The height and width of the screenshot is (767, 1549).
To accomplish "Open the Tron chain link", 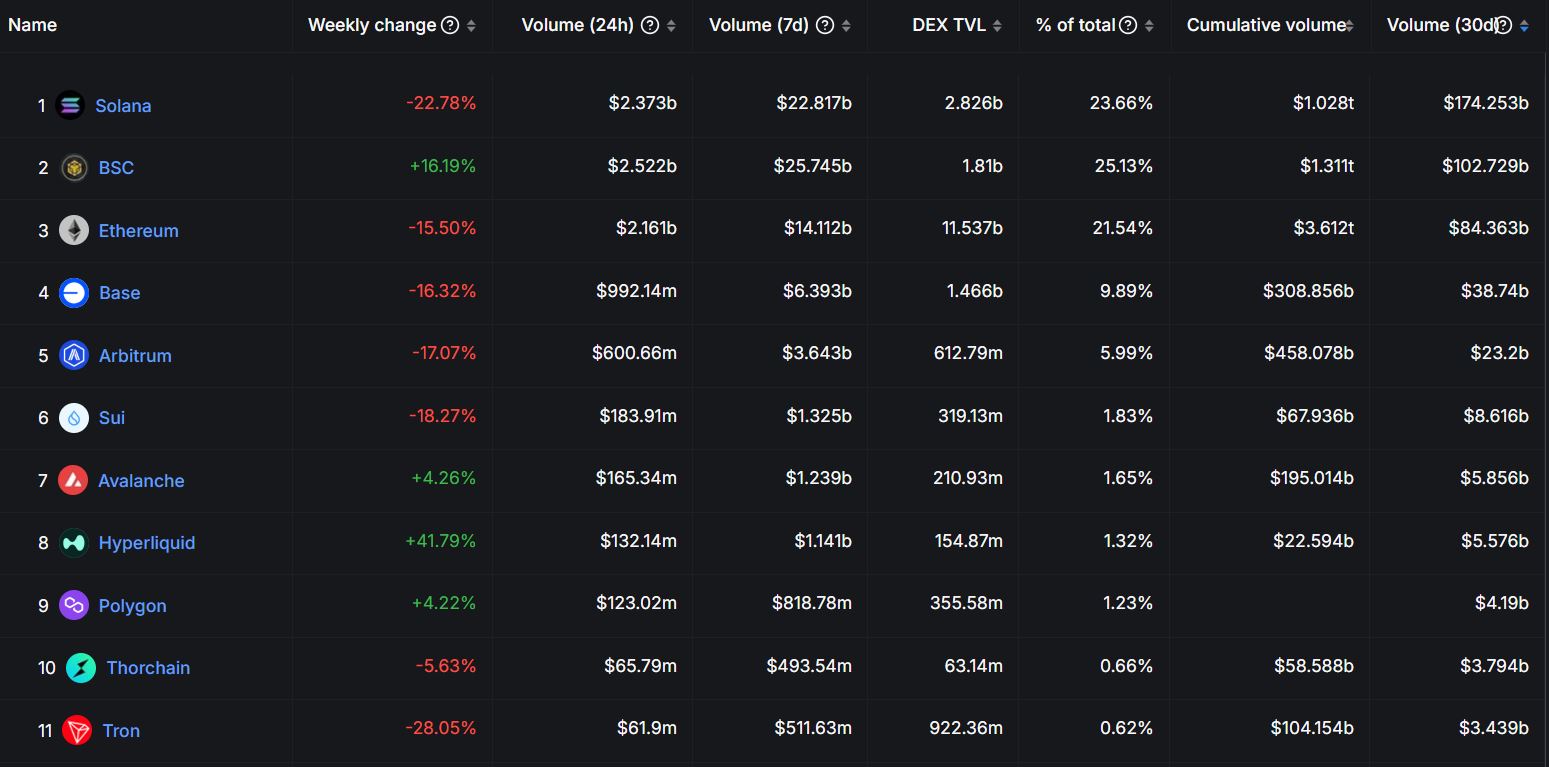I will [x=121, y=730].
